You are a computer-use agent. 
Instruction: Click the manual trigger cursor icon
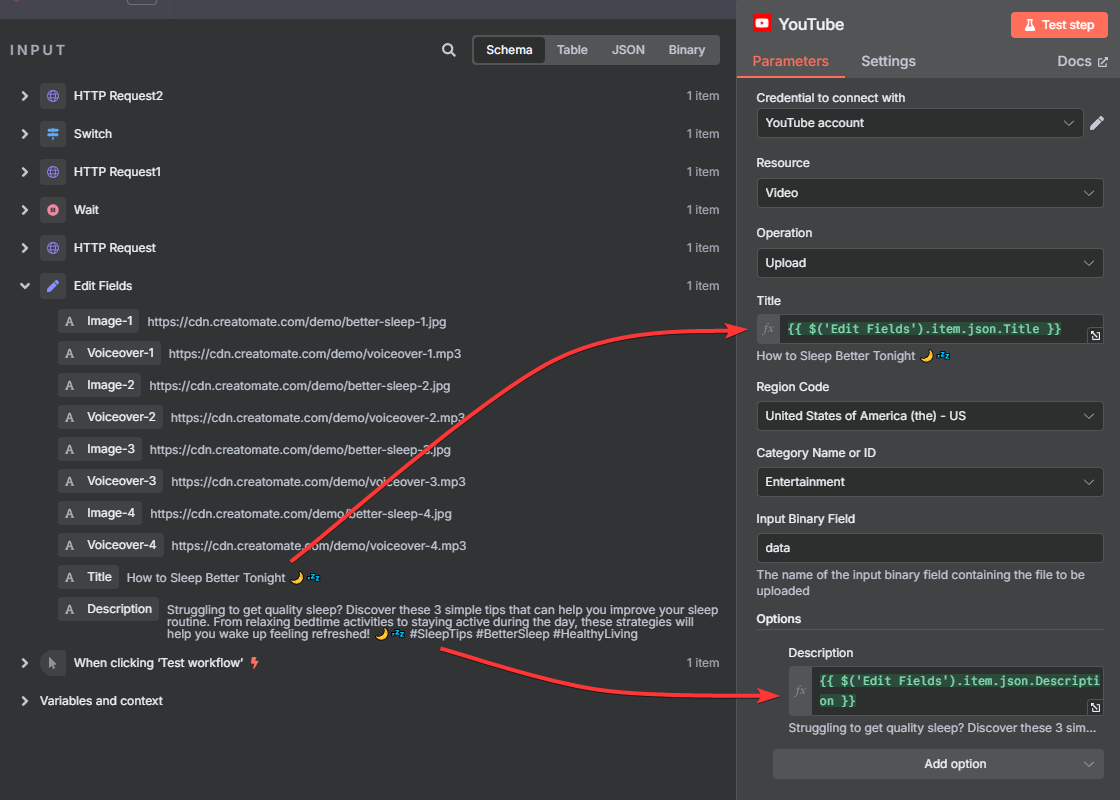pyautogui.click(x=53, y=663)
